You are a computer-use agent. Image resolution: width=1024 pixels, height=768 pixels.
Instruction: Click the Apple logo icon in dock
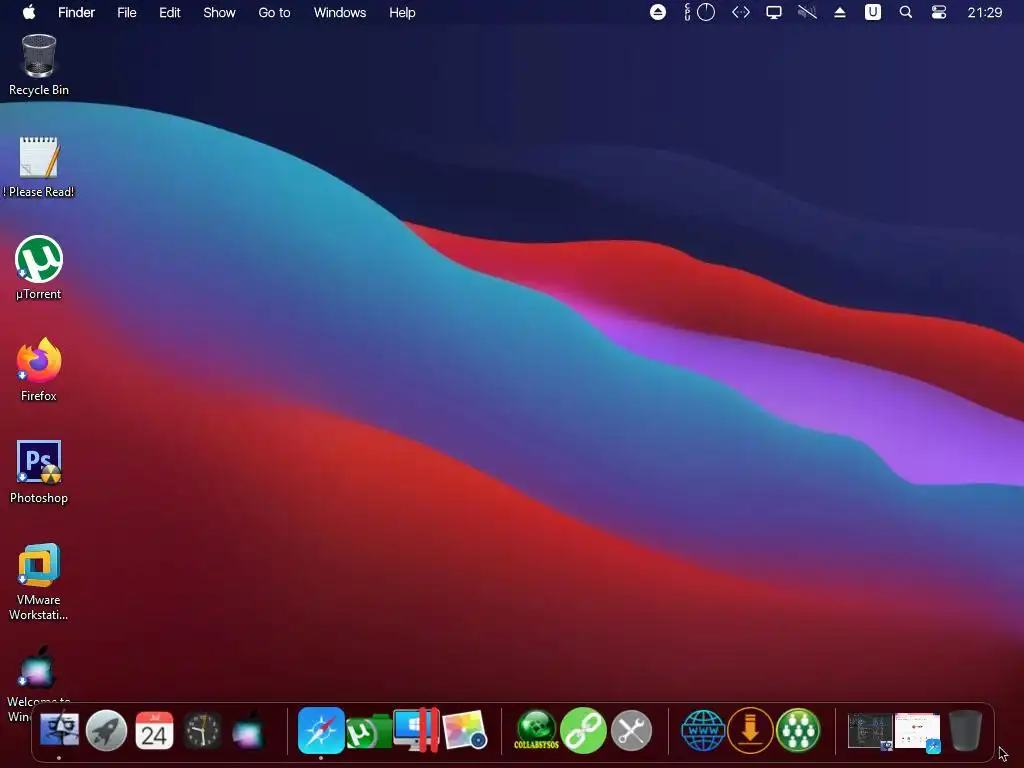pos(249,730)
